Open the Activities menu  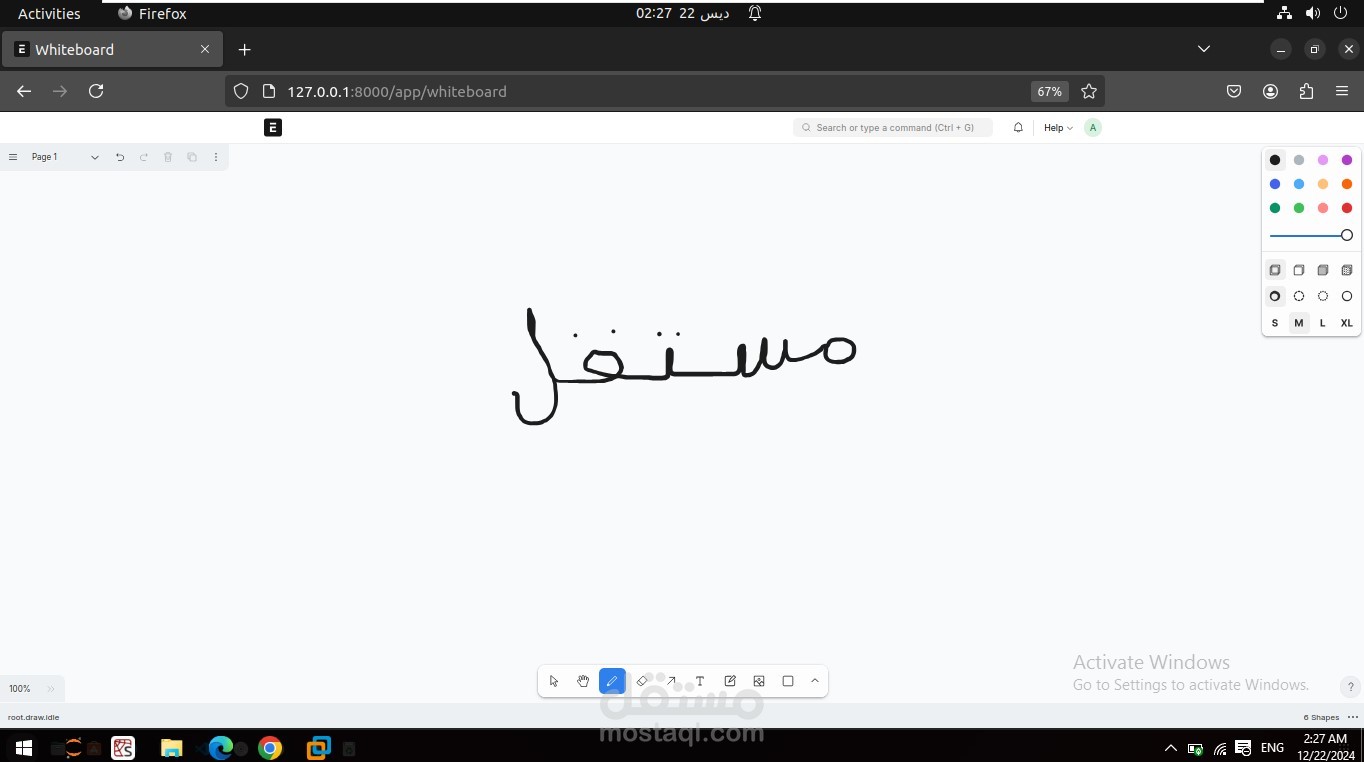[48, 13]
